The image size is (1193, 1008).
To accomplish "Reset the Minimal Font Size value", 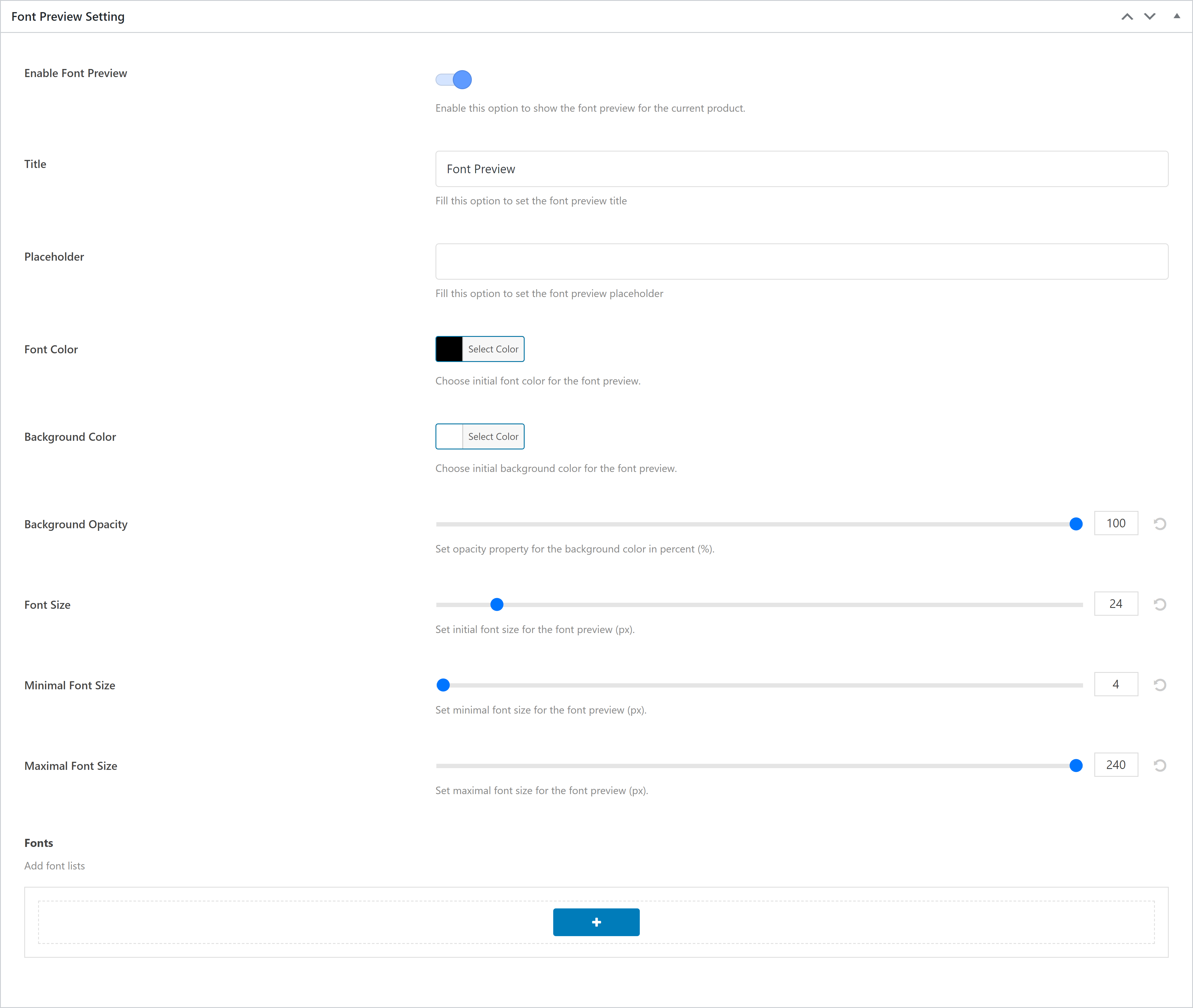I will [x=1159, y=685].
